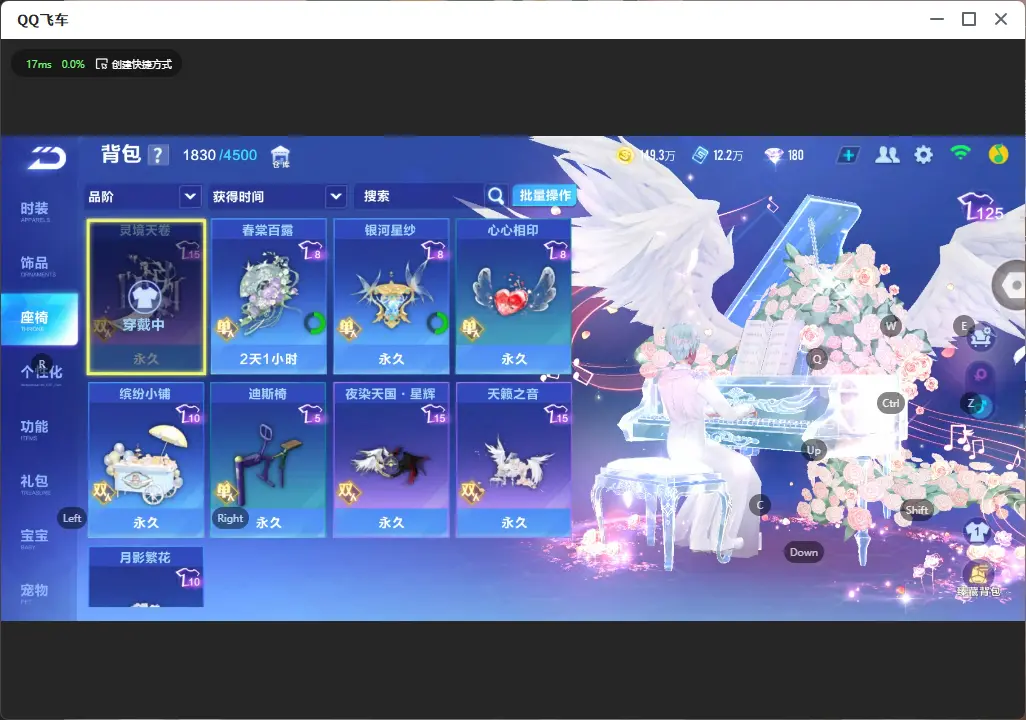Switch to the 礼包 gift pack tab
This screenshot has width=1026, height=720.
click(35, 484)
